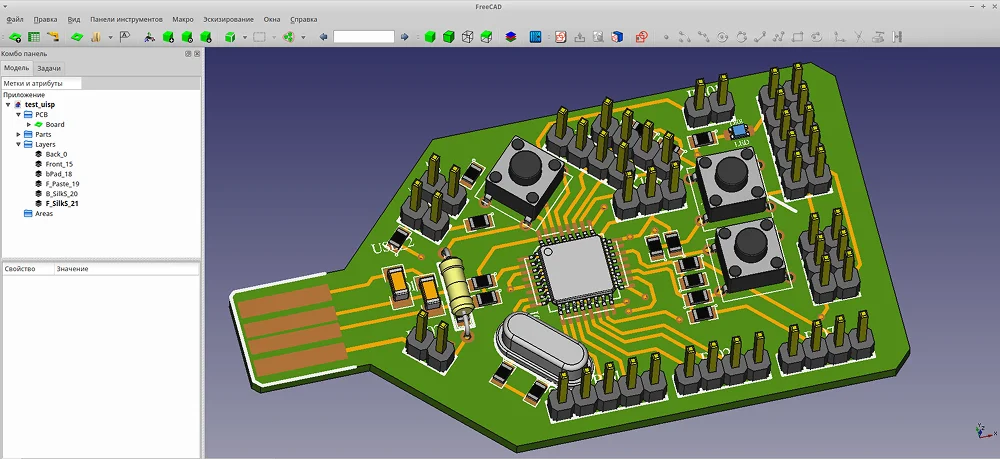The width and height of the screenshot is (1000, 459).
Task: Click the stacked layers toolbar icon
Action: [511, 37]
